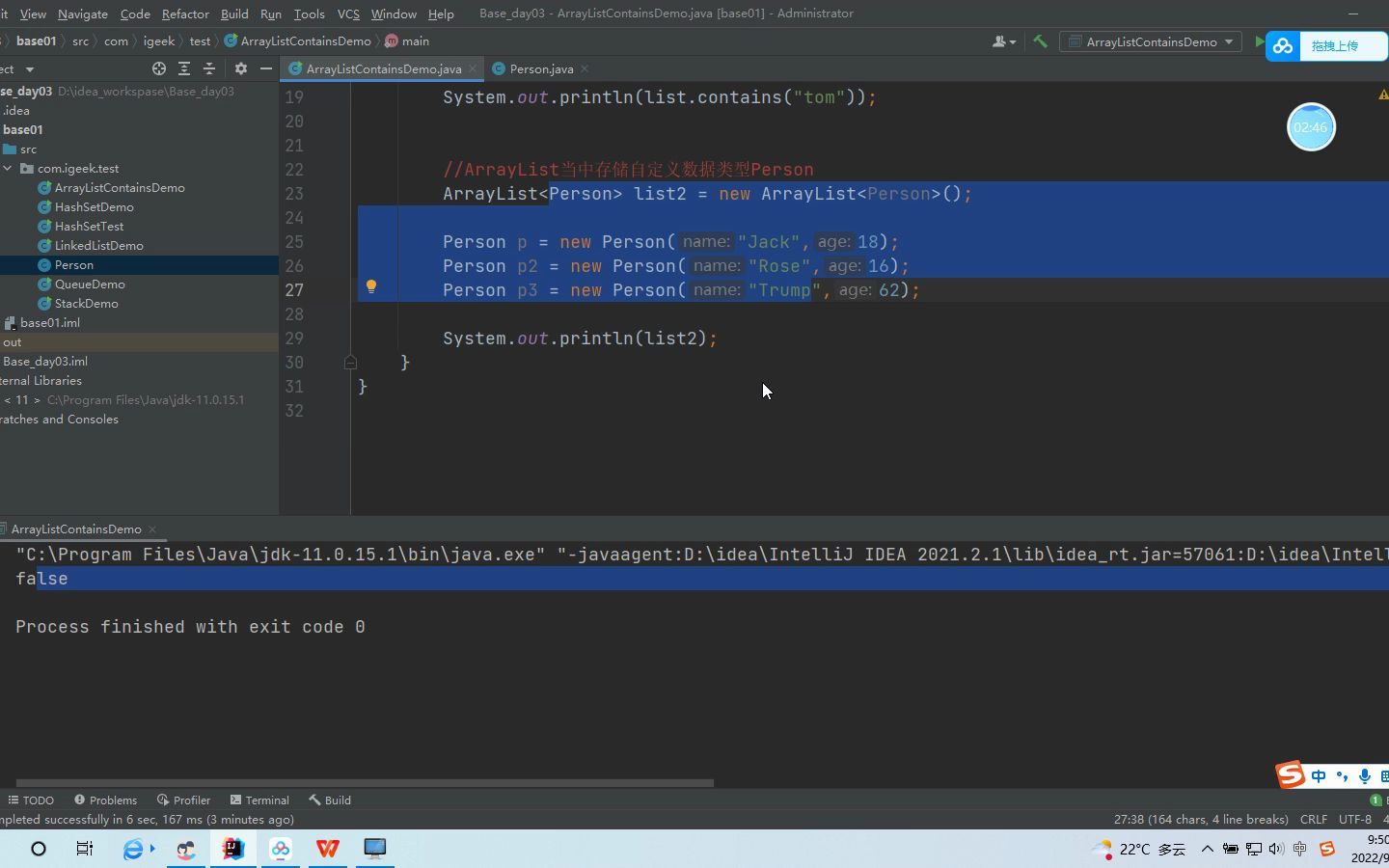Open the Build menu
This screenshot has height=868, width=1389.
[x=234, y=14]
